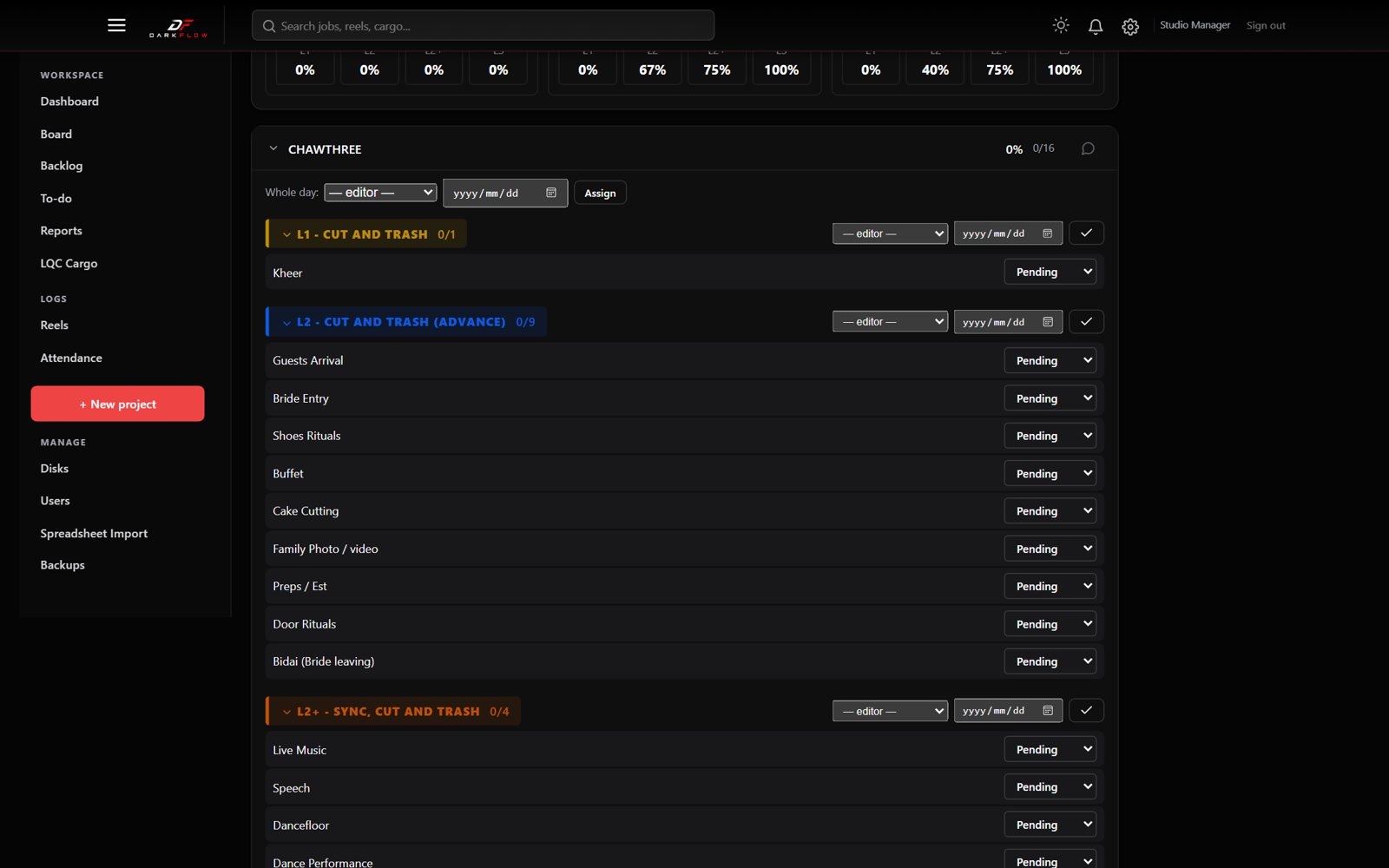Viewport: 1389px width, 868px height.
Task: Open notifications bell icon
Action: (1096, 26)
